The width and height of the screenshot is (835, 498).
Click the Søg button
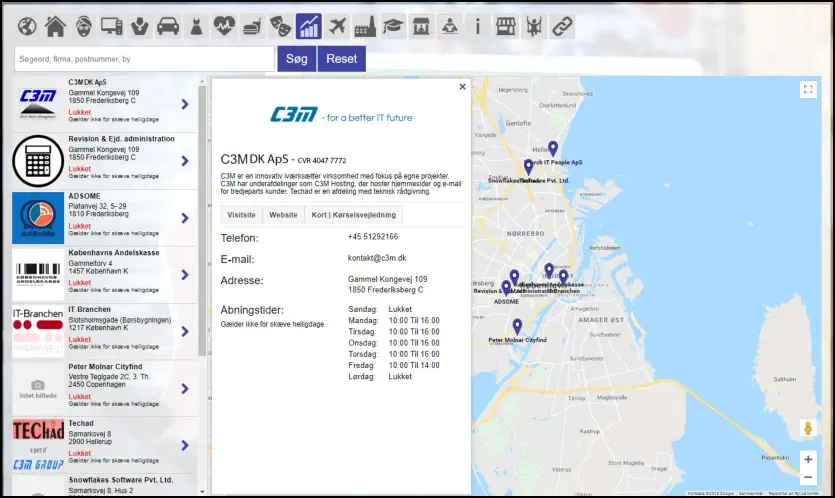pos(297,59)
